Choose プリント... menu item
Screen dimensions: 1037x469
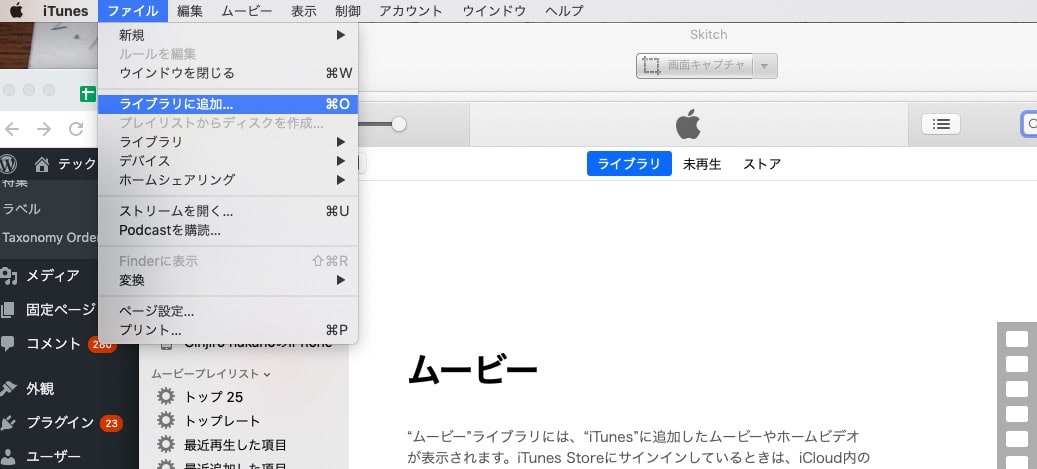tap(228, 330)
